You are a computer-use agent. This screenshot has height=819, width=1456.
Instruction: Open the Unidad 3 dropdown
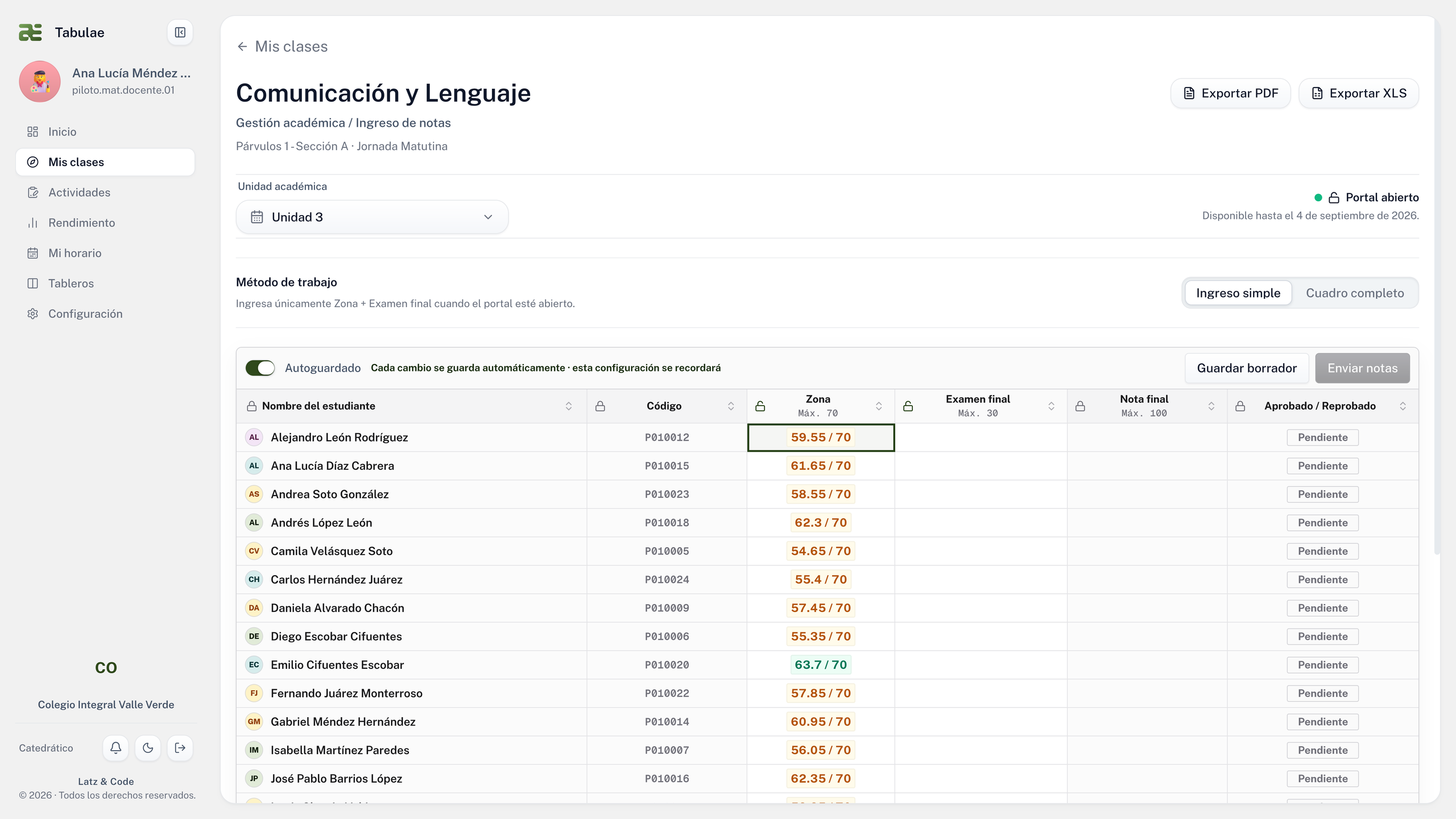(x=372, y=217)
